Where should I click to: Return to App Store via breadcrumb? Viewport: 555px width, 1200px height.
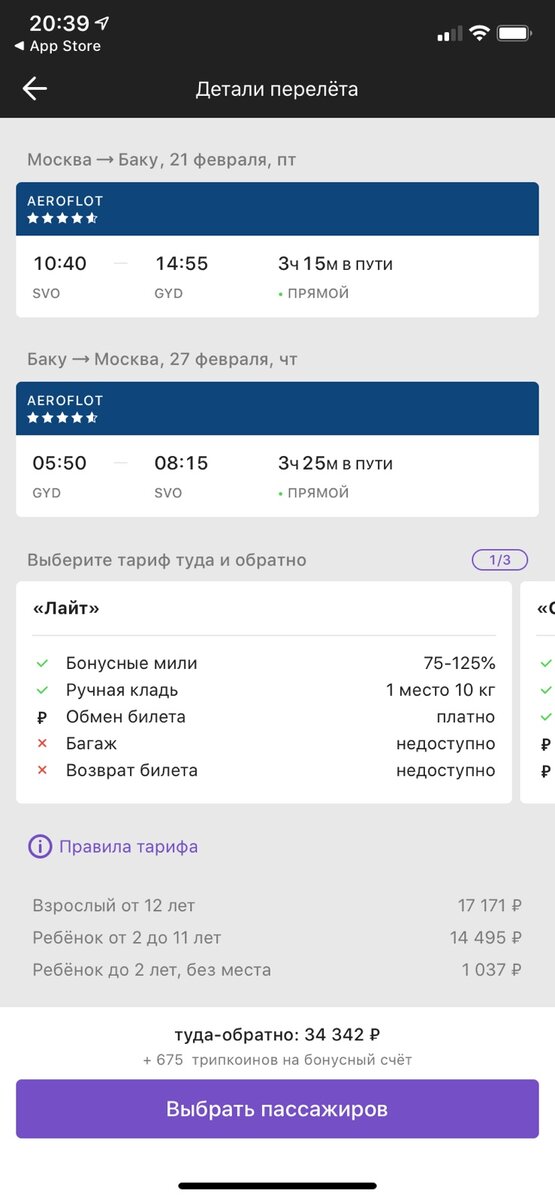click(x=58, y=46)
